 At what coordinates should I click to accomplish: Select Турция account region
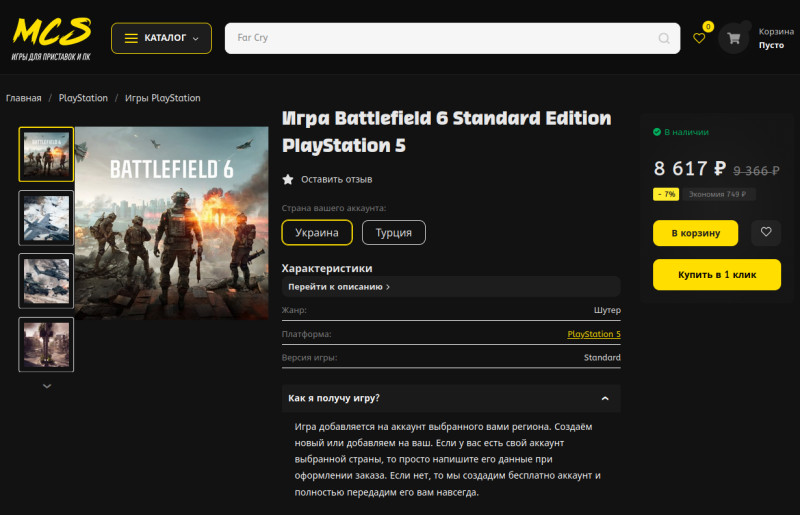(x=393, y=233)
